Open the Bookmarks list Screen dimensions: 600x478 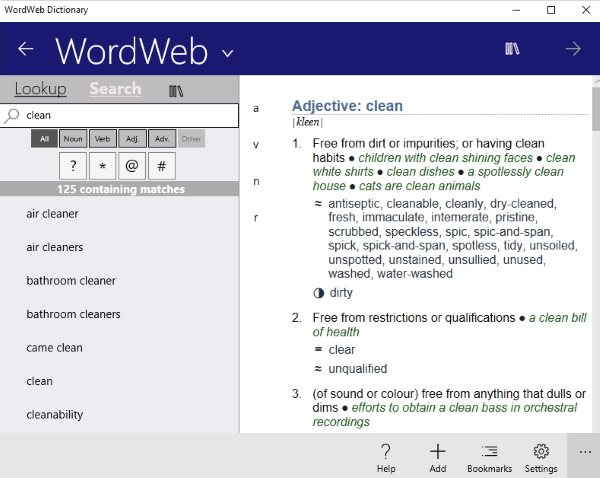click(489, 457)
